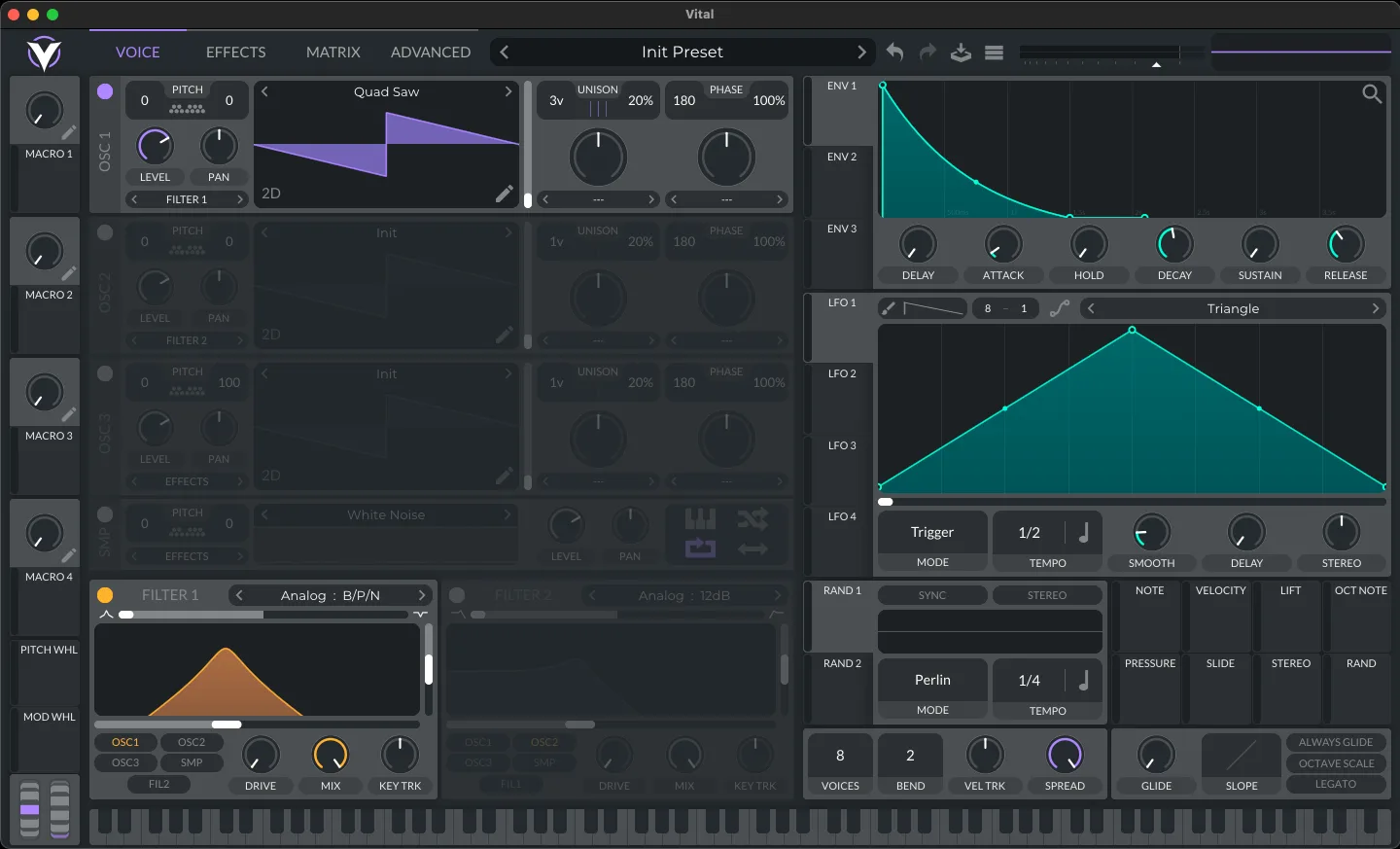This screenshot has height=849, width=1400.
Task: Click the pencil edit icon on Macro 3
Action: (69, 414)
